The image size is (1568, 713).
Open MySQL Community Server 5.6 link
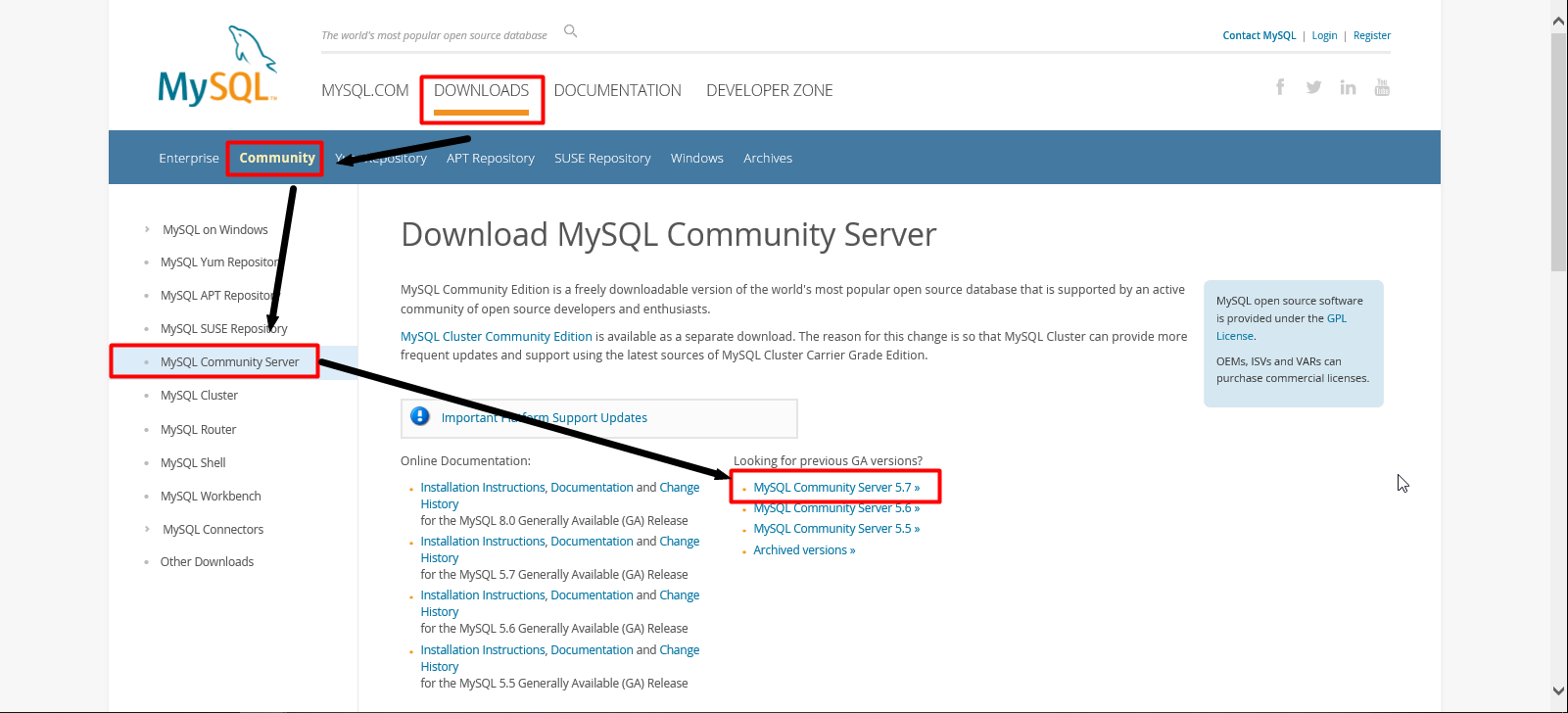pyautogui.click(x=836, y=507)
